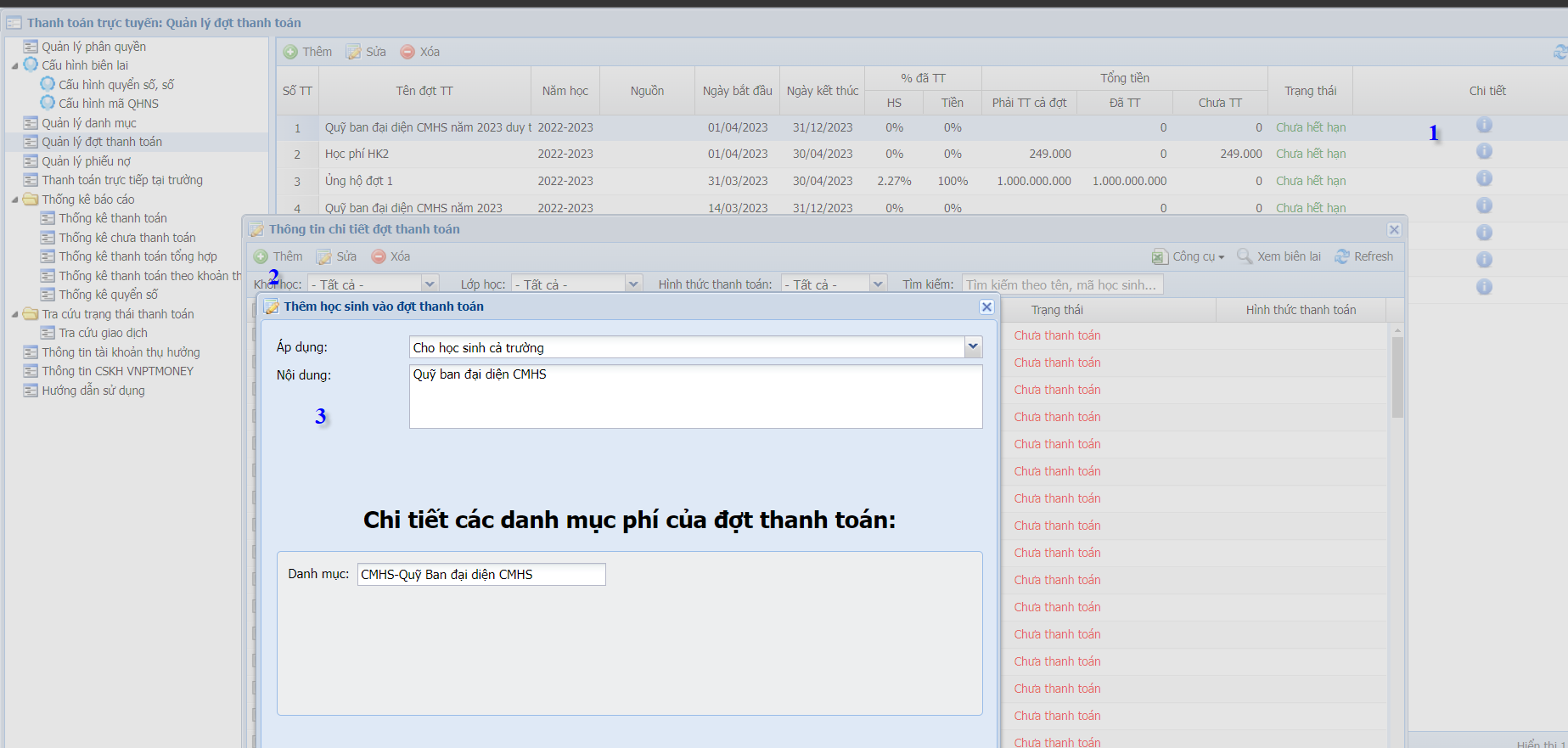This screenshot has width=1568, height=748.
Task: Collapse Cấu hình biên lai tree node
Action: (14, 65)
